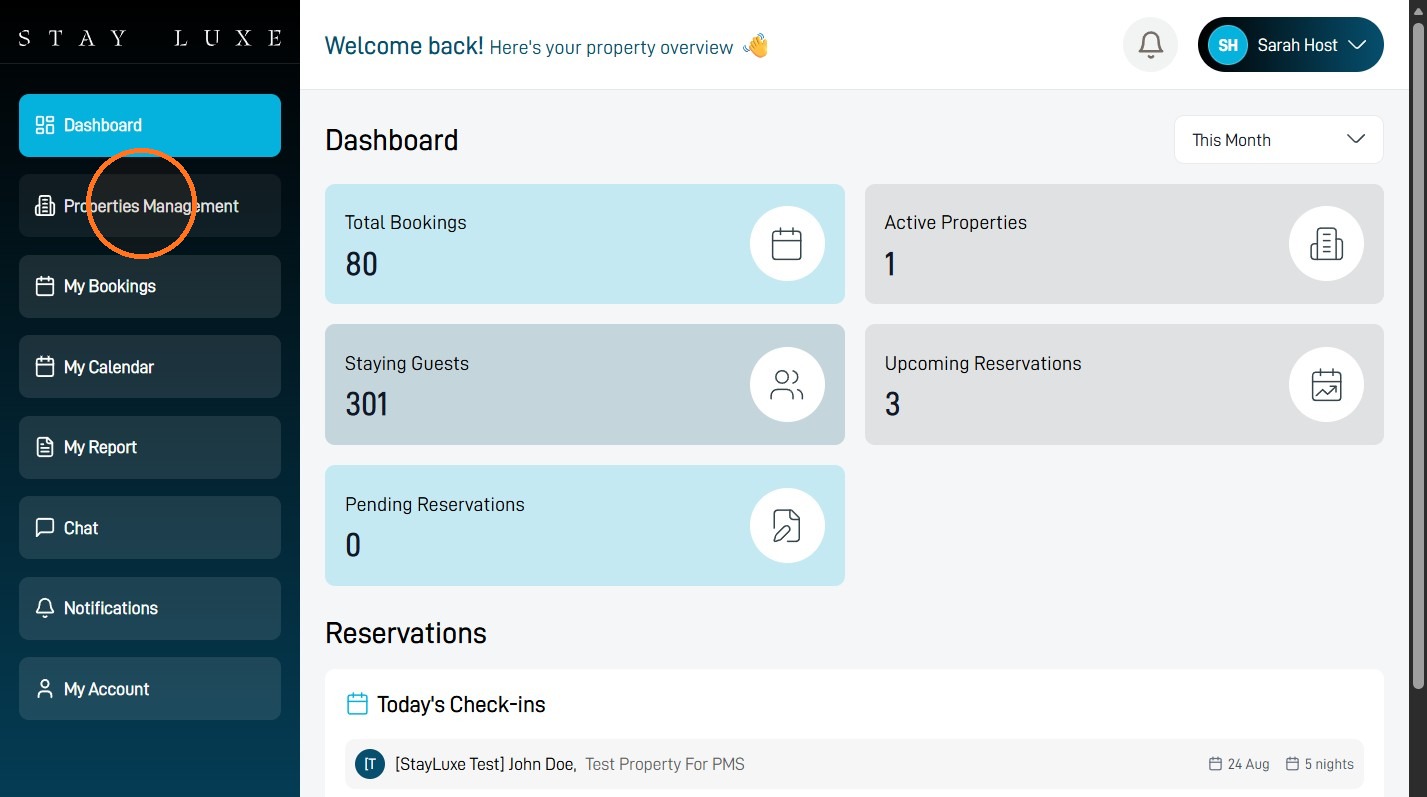Click the Notifications bell icon in sidebar
The width and height of the screenshot is (1427, 797).
45,608
